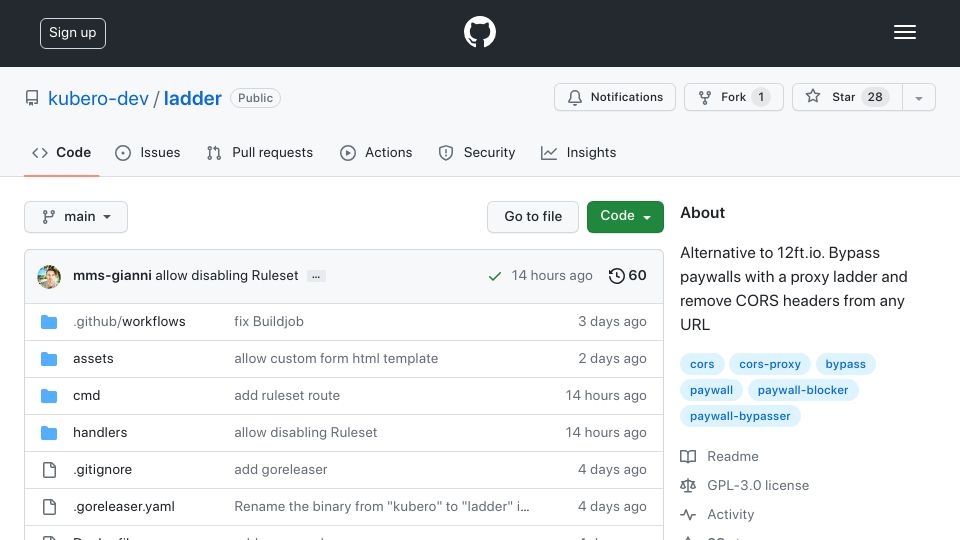Open the 'add goreleaser' commit message
960x540 pixels.
(280, 470)
